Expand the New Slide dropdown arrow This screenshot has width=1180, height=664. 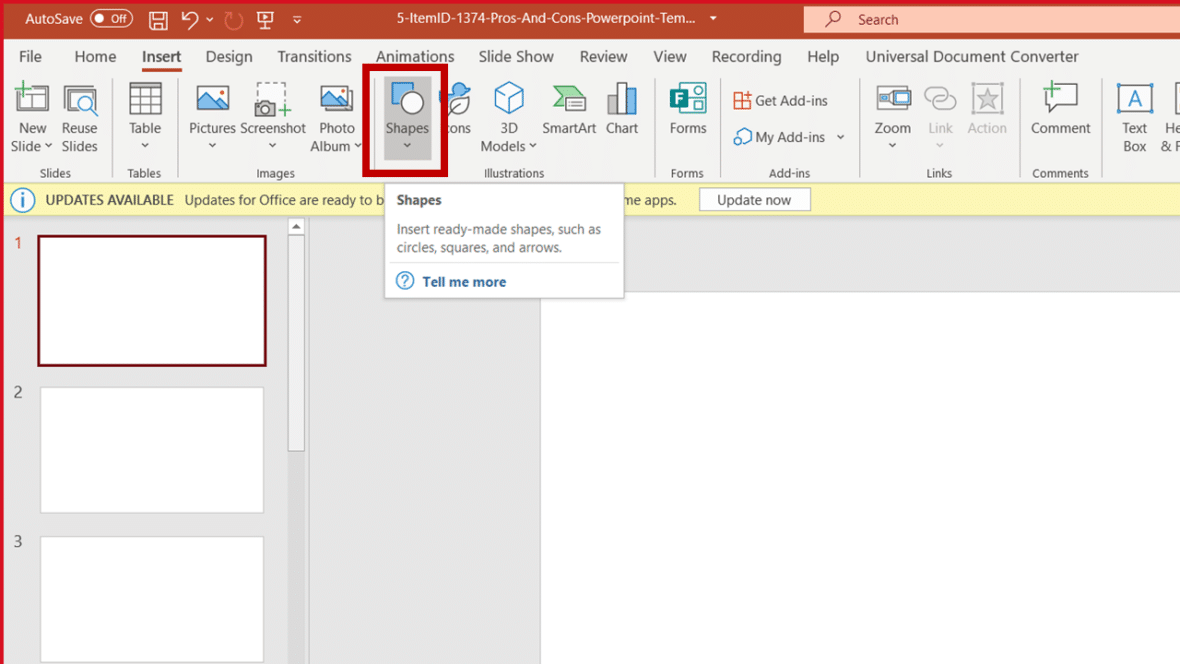click(x=47, y=147)
